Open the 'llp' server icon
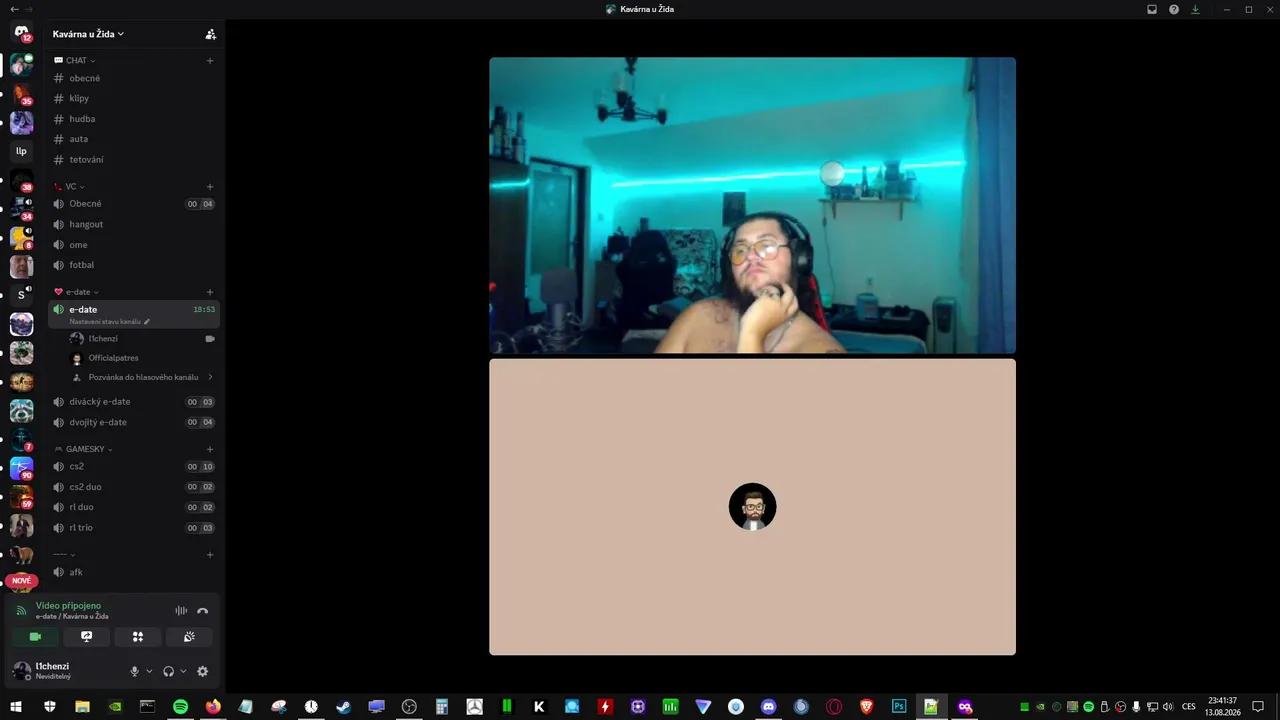The image size is (1280, 720). (21, 151)
